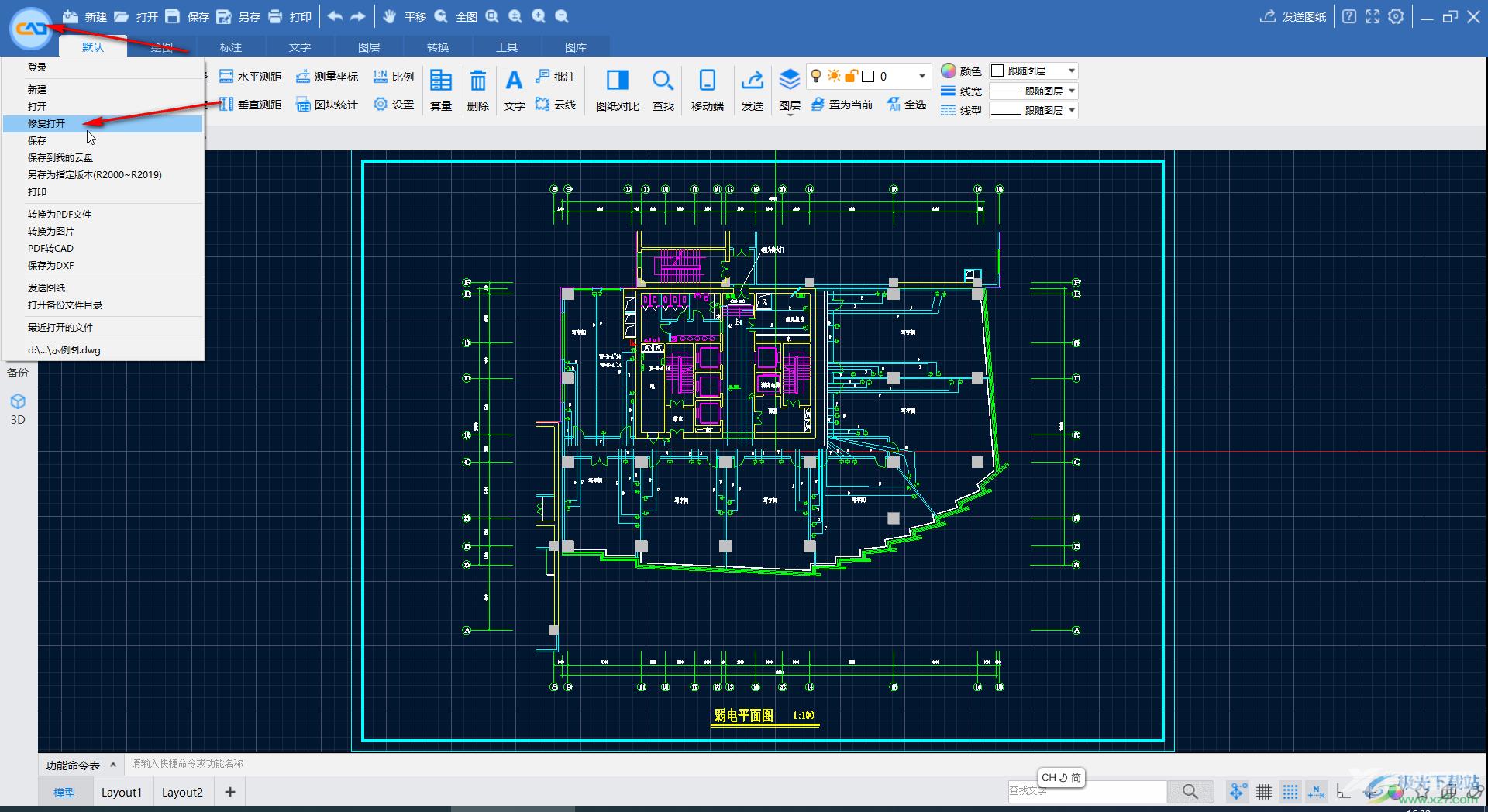The width and height of the screenshot is (1488, 812).
Task: Switch to the 转换 ribbon tab
Action: point(438,47)
